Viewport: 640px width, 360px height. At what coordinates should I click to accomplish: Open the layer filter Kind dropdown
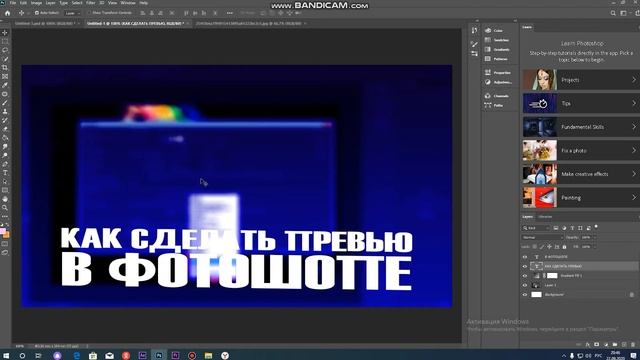coord(536,228)
